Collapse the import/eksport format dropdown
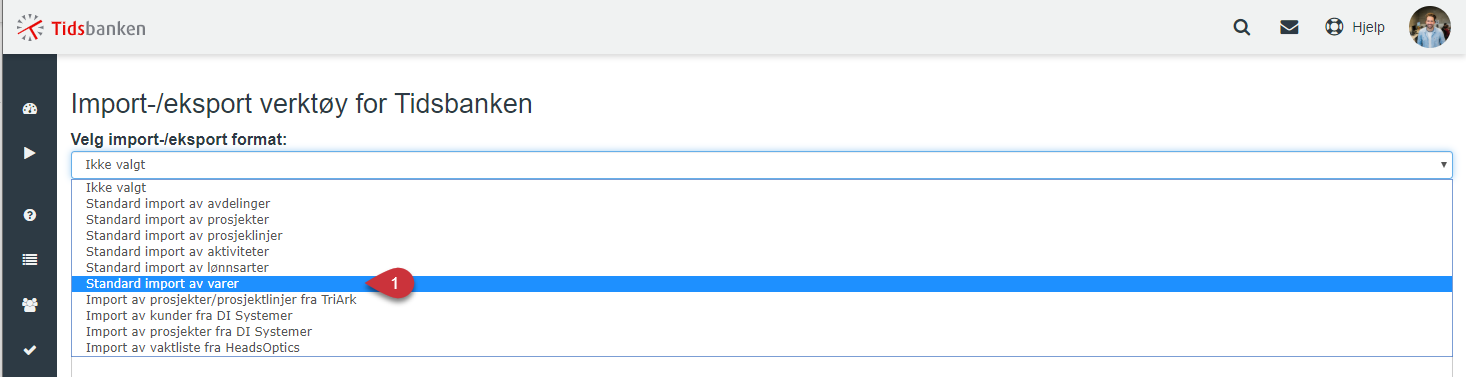The height and width of the screenshot is (377, 1466). [761, 165]
